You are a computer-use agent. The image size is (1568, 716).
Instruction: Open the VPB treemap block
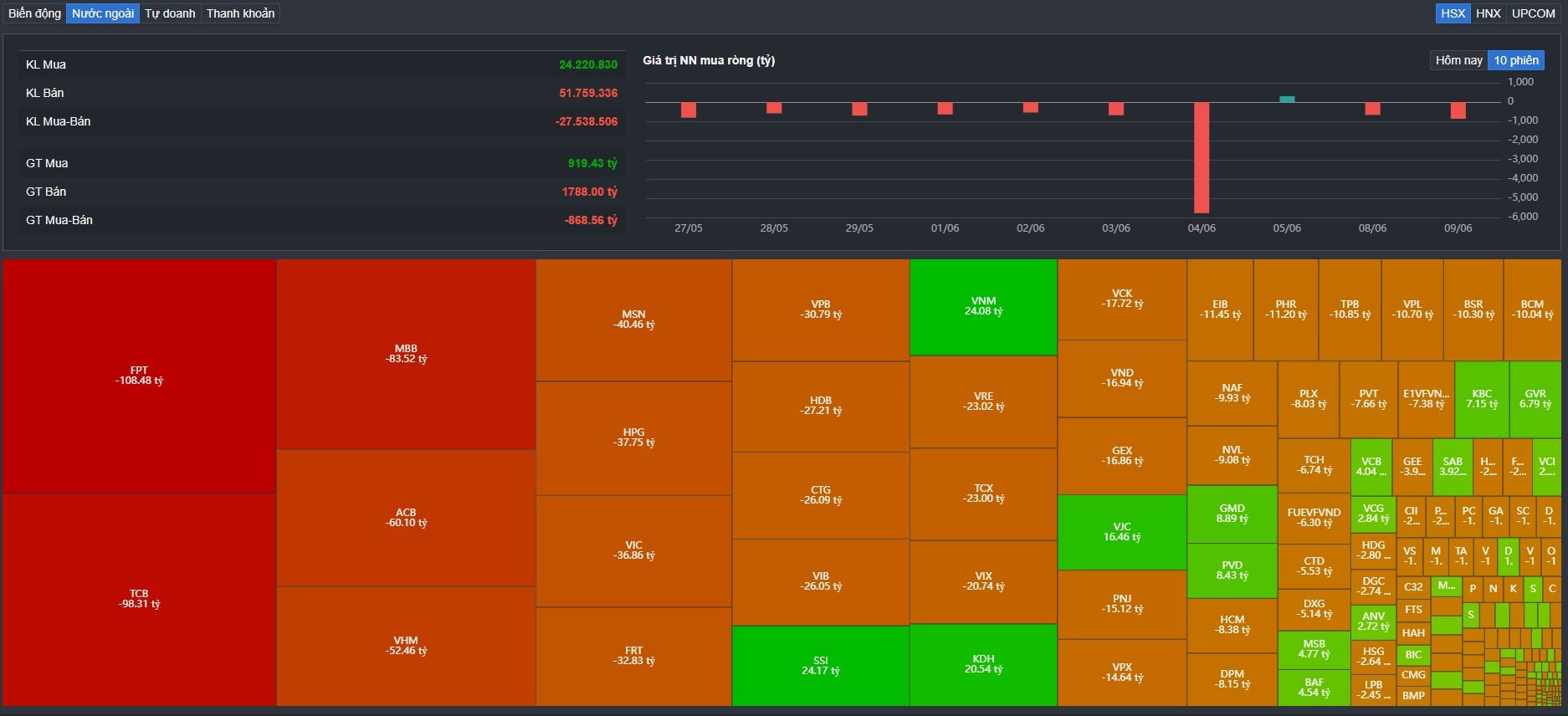tap(821, 309)
